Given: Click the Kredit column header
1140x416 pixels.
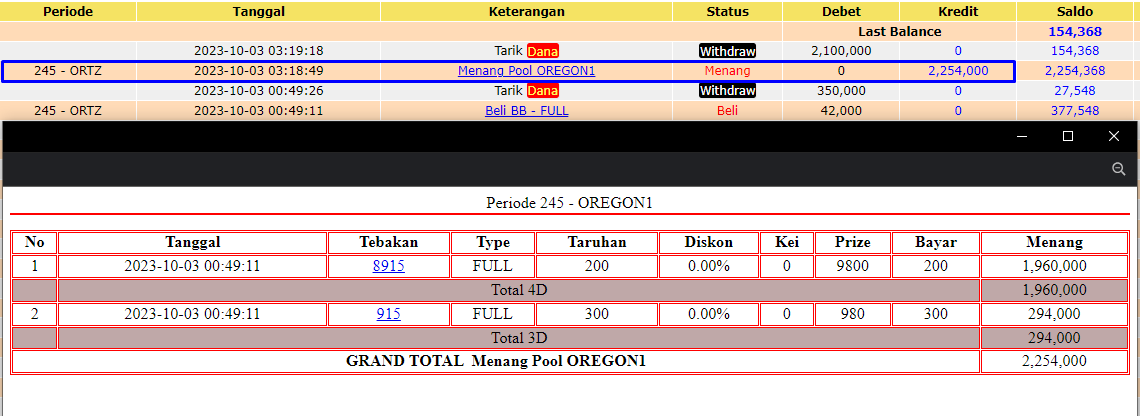Looking at the screenshot, I should (958, 12).
